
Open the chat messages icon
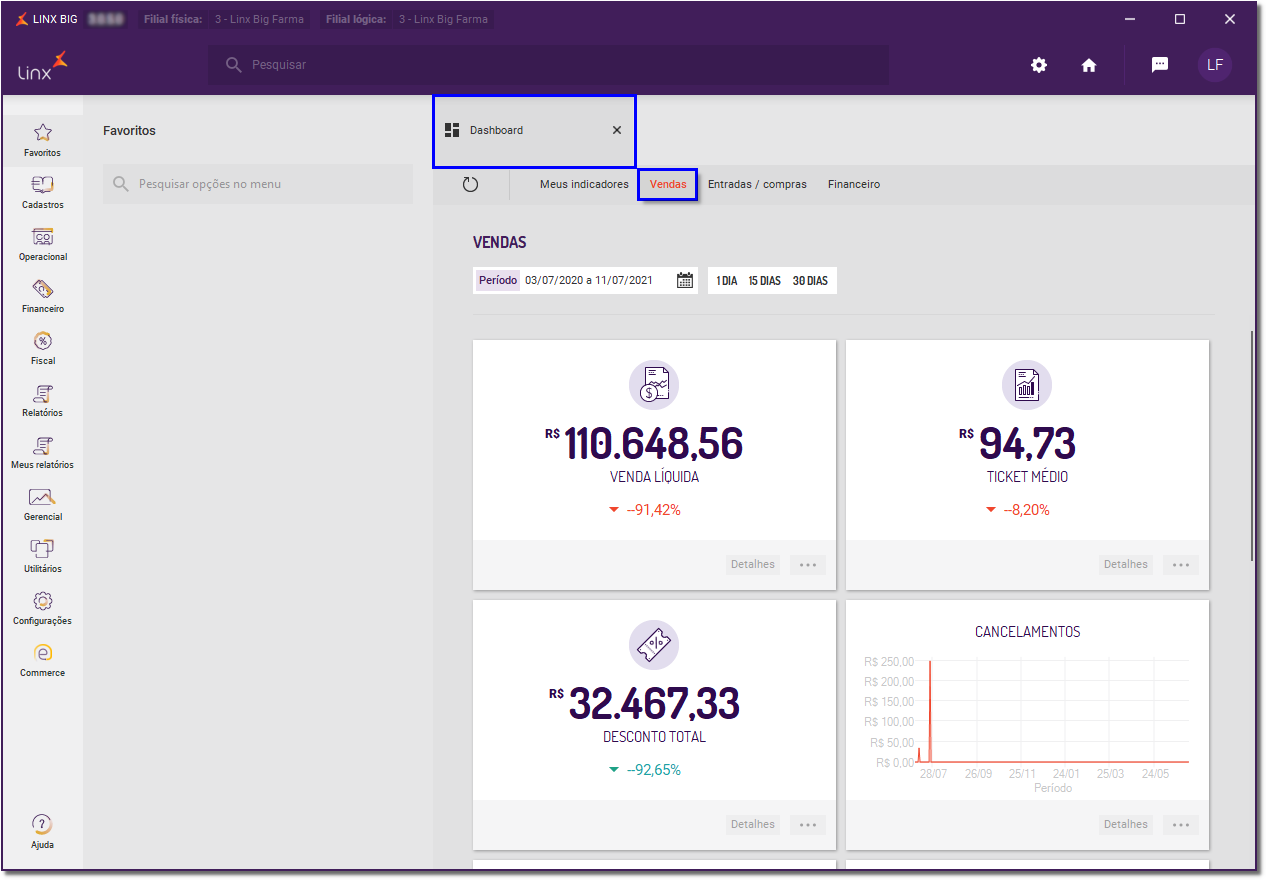(1160, 65)
